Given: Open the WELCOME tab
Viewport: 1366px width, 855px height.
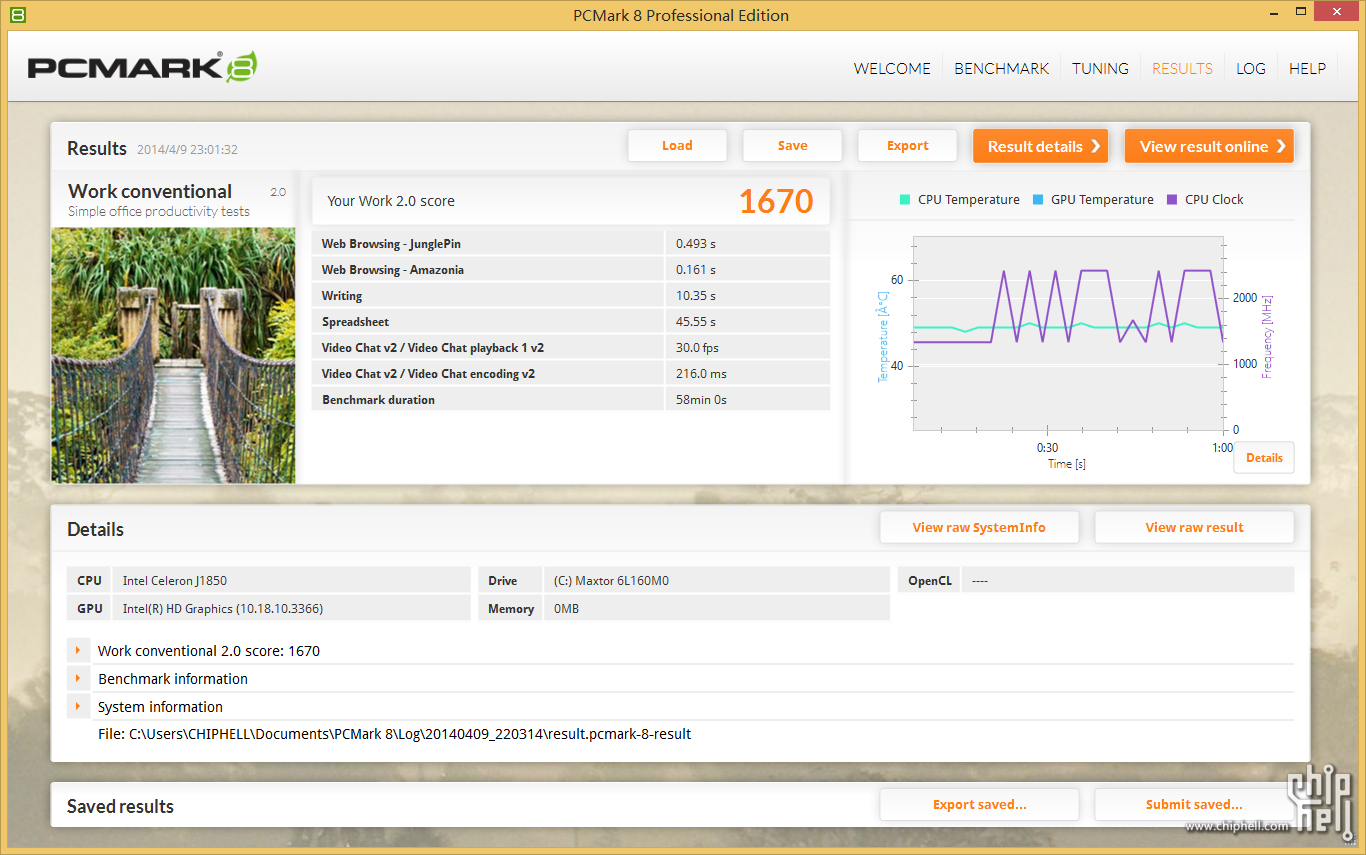Looking at the screenshot, I should (892, 68).
